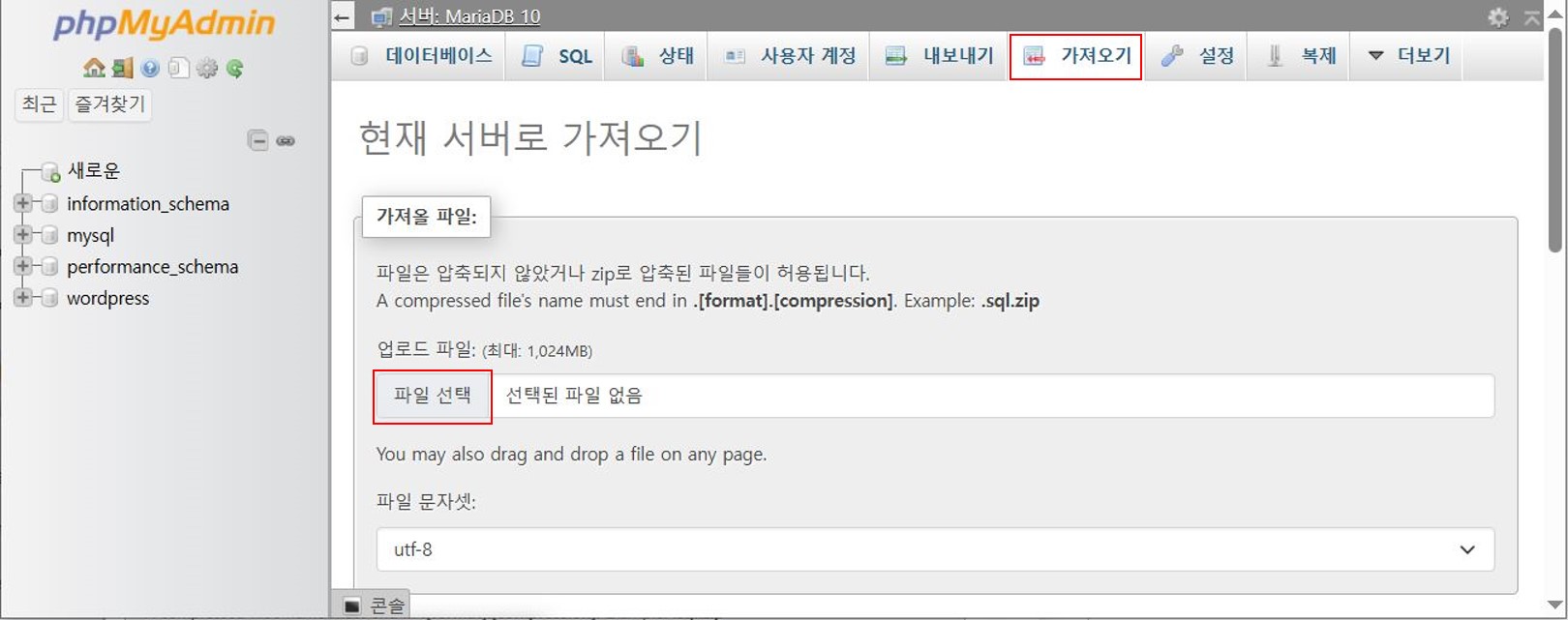
Task: Select the 가져오기 import tab
Action: coord(1076,56)
